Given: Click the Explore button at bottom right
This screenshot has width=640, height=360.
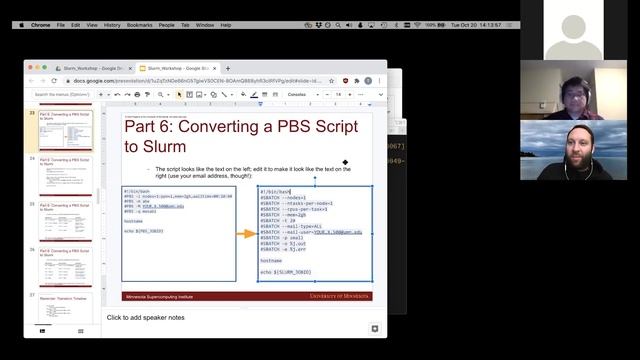Looking at the screenshot, I should click(x=375, y=329).
